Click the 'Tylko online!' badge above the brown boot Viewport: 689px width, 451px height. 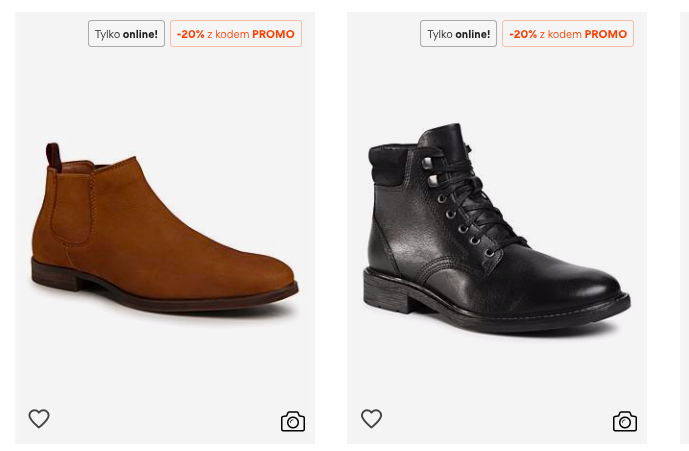click(126, 34)
